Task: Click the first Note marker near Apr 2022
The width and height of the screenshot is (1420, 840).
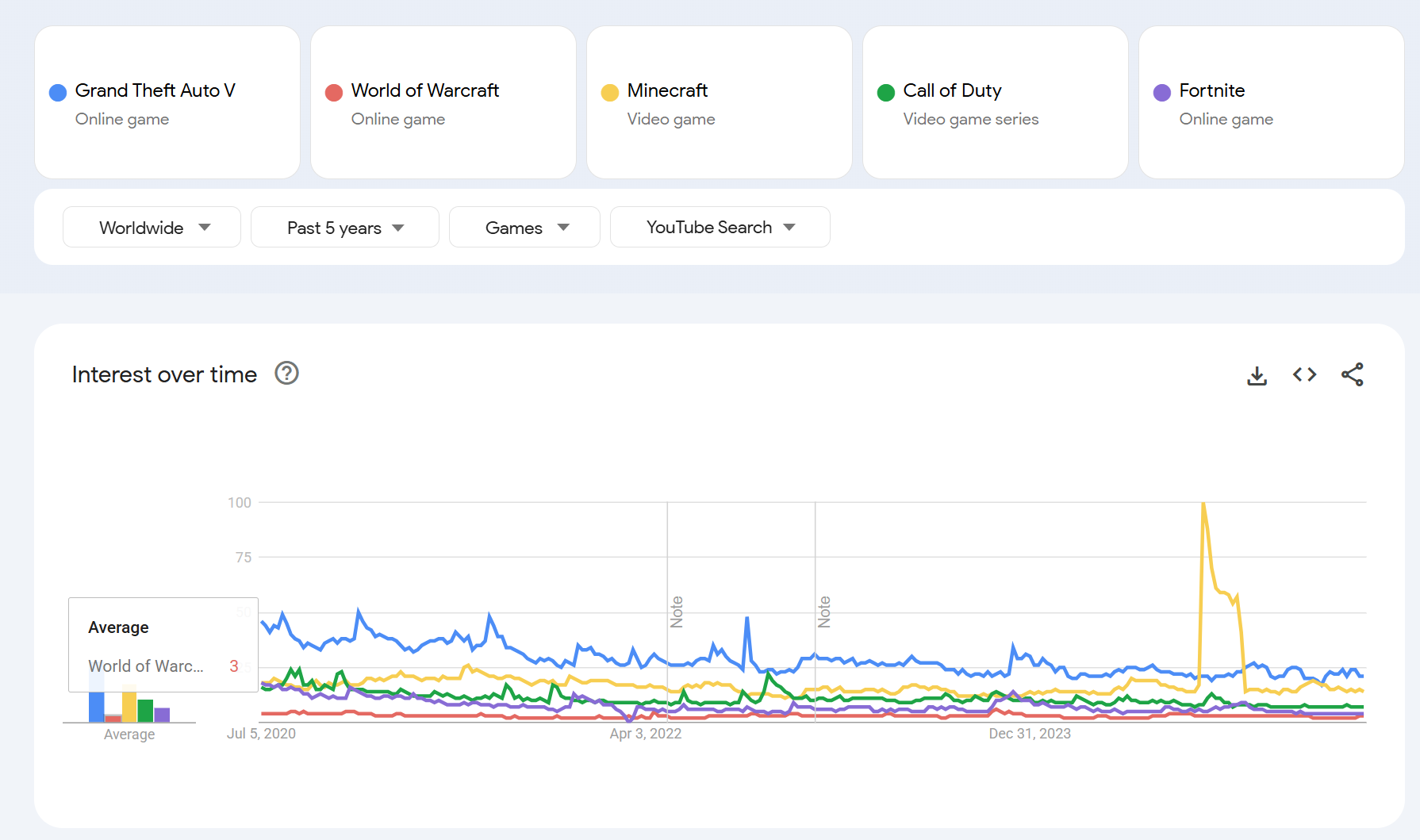Action: point(677,612)
